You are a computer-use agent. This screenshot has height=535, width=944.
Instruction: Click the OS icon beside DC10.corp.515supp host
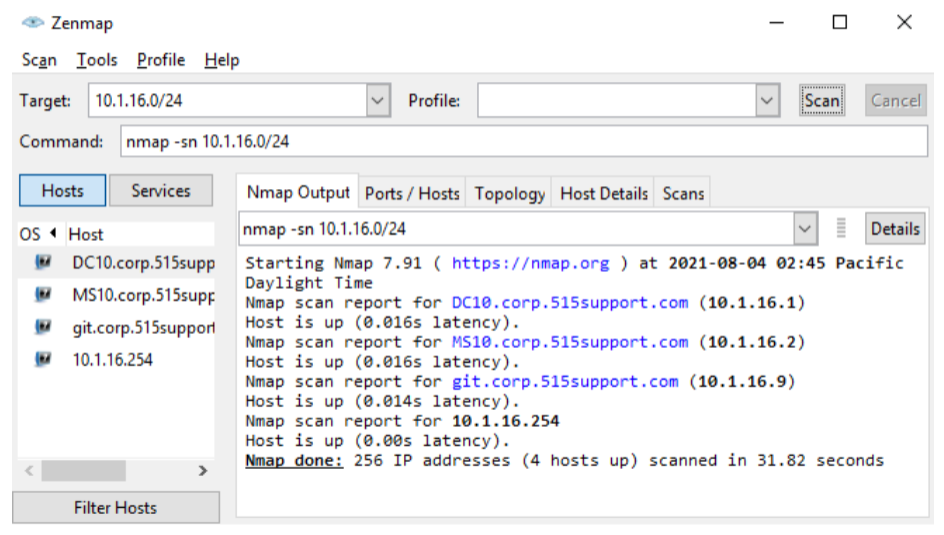click(43, 262)
